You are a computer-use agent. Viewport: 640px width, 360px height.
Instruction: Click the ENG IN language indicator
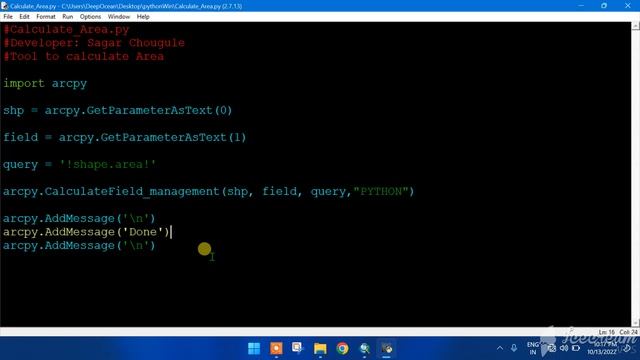[533, 348]
